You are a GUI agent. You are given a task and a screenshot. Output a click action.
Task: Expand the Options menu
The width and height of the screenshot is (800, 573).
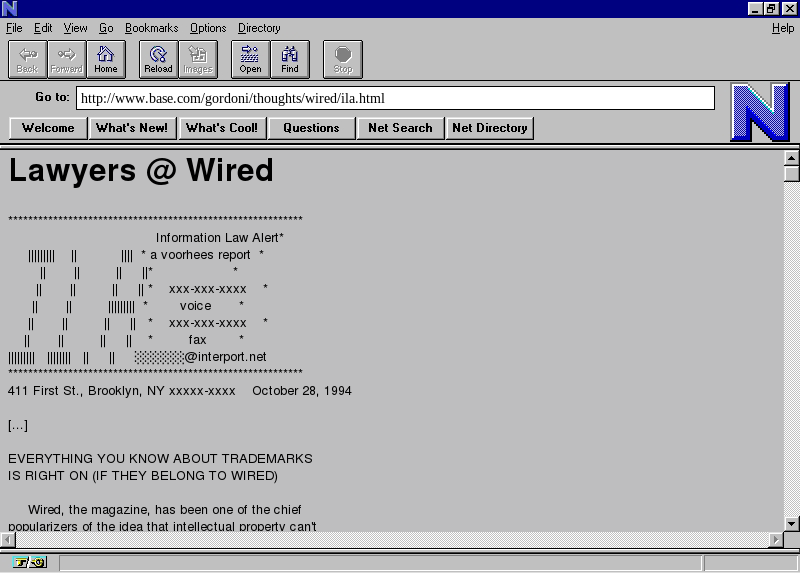208,28
